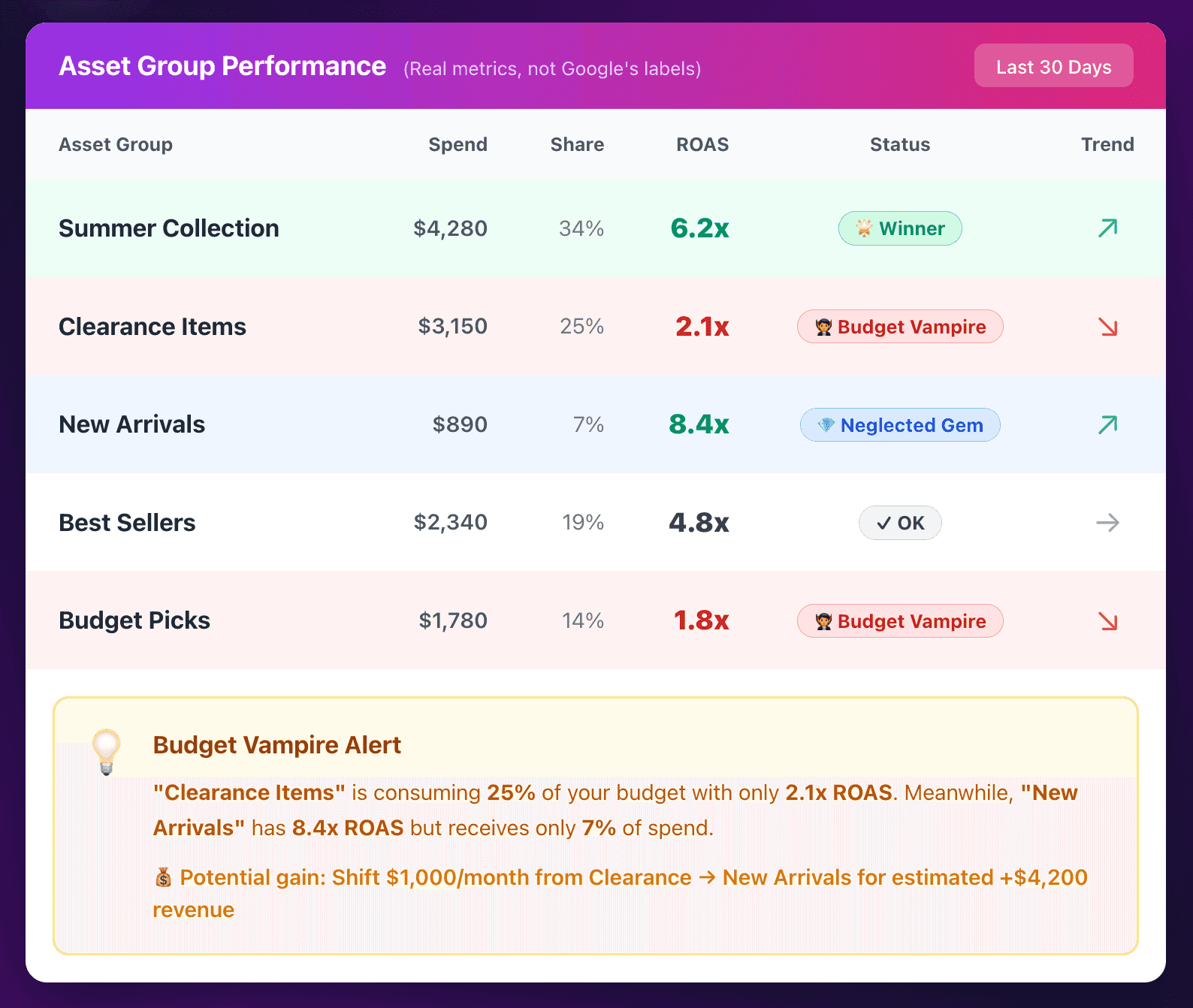Click the OK status badge for Best Sellers

pyautogui.click(x=900, y=523)
